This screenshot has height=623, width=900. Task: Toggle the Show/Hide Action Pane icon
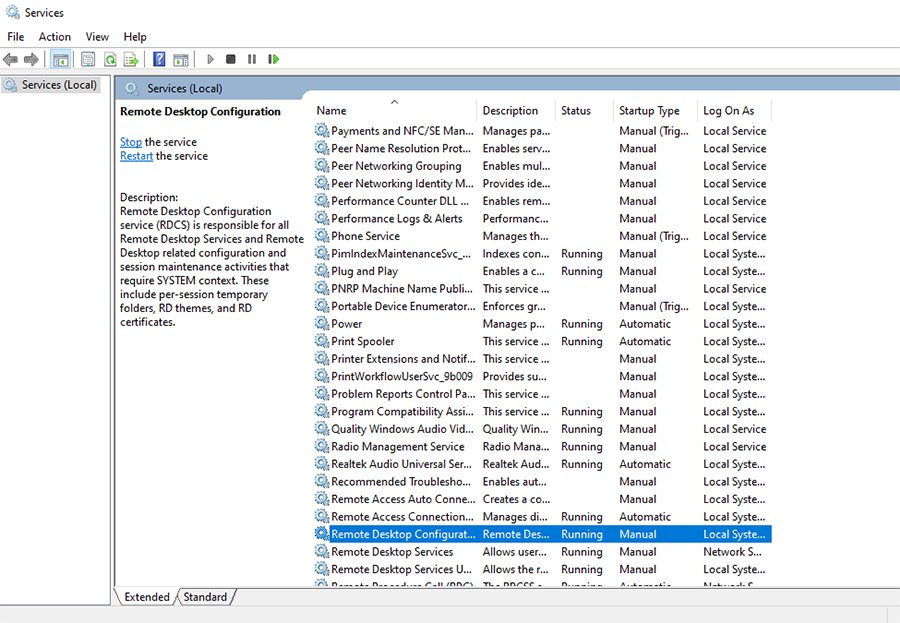click(180, 60)
